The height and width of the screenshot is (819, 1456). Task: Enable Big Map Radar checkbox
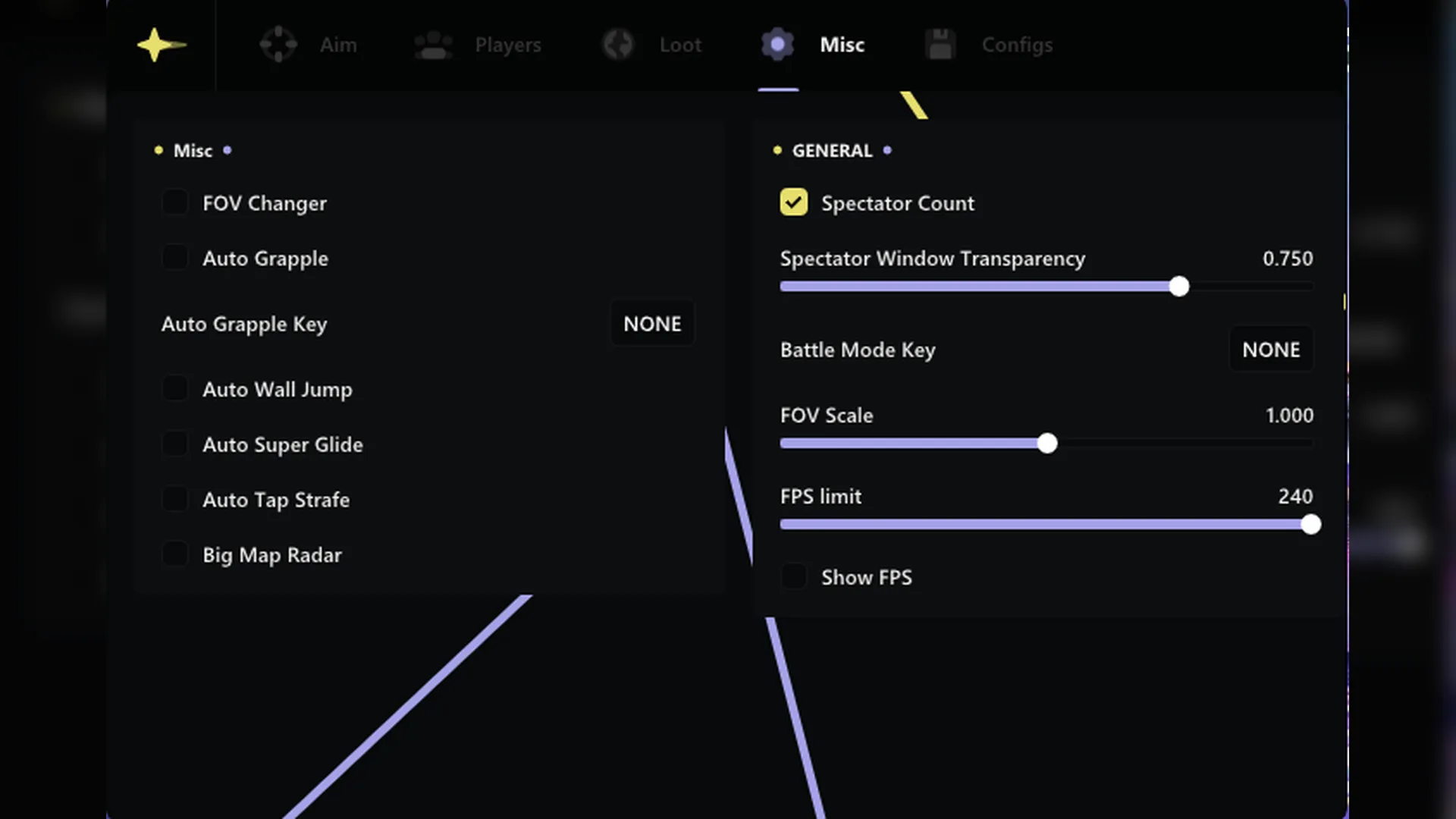(x=175, y=554)
